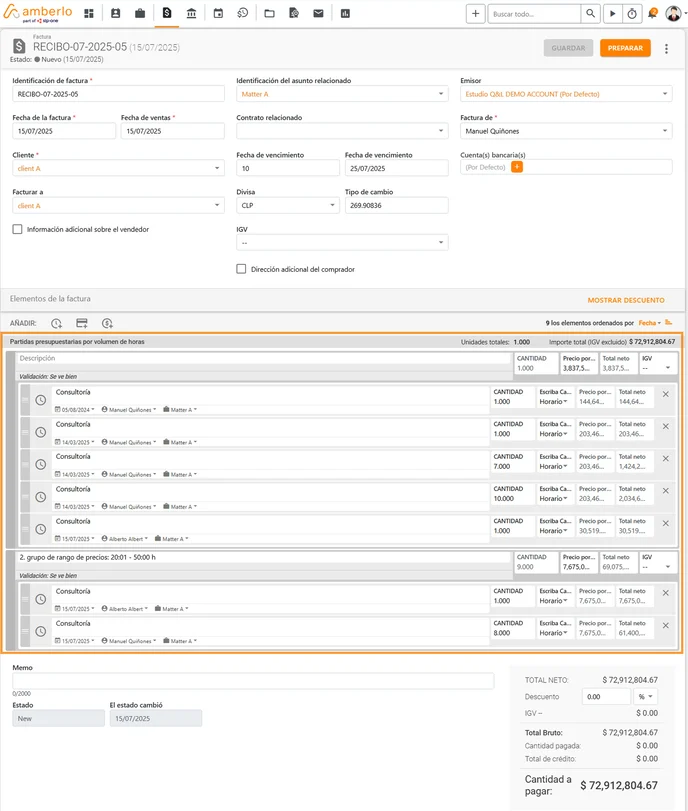Open the Divisa CLP dropdown
Image resolution: width=688 pixels, height=811 pixels.
(x=288, y=205)
